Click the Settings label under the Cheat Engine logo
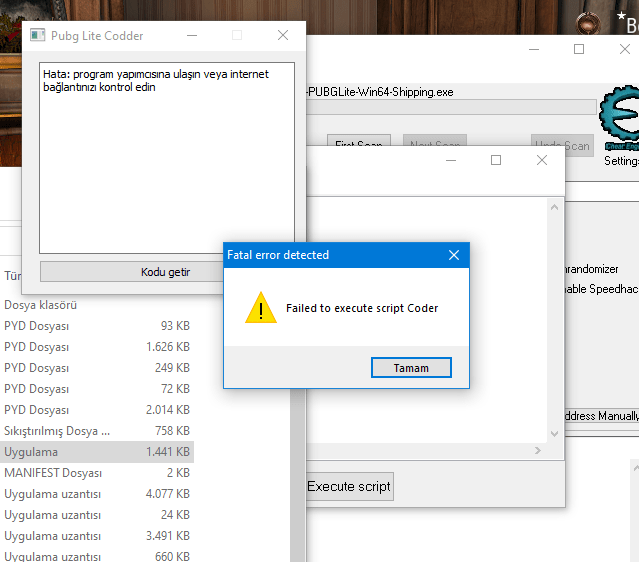This screenshot has height=562, width=639. (621, 161)
